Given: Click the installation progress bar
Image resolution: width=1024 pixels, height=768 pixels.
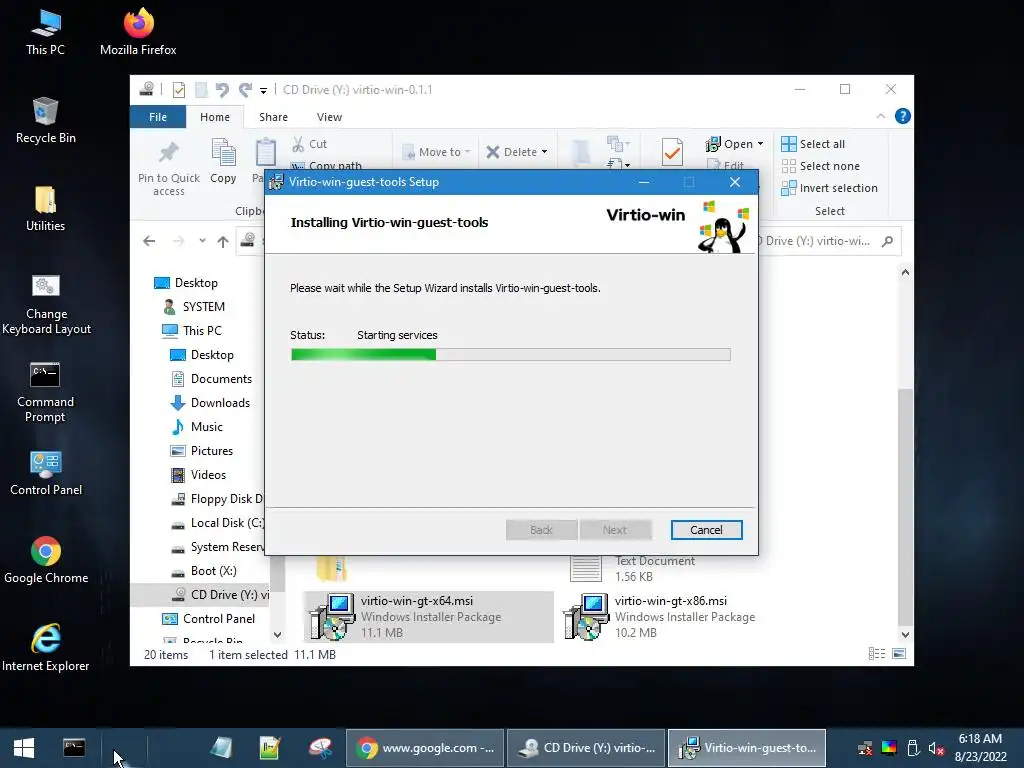Looking at the screenshot, I should pos(511,355).
